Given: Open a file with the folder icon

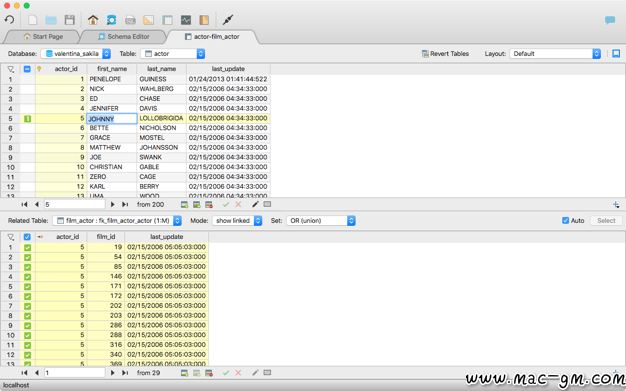Looking at the screenshot, I should (51, 20).
